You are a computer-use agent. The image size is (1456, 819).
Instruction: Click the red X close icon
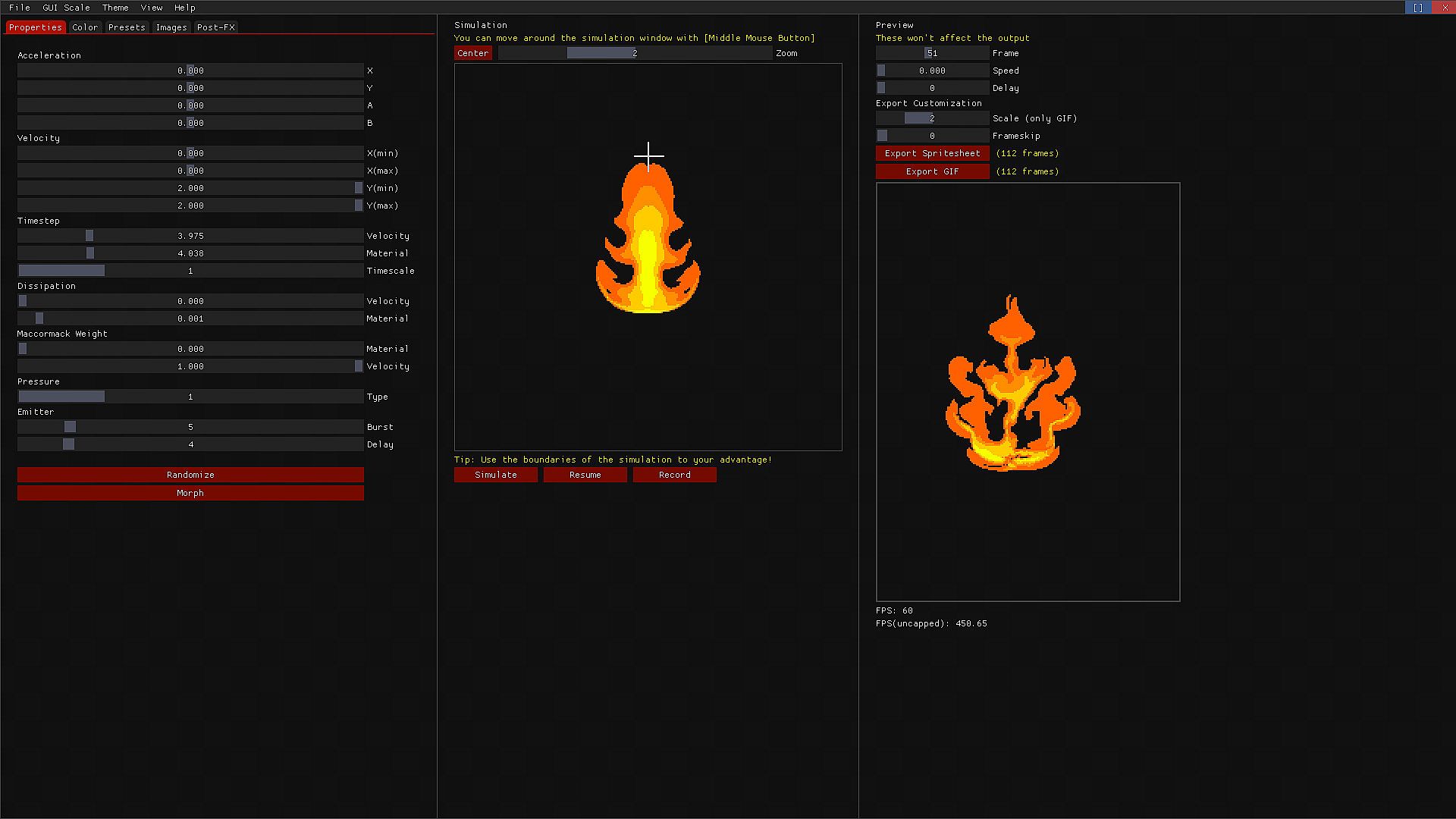tap(1445, 8)
